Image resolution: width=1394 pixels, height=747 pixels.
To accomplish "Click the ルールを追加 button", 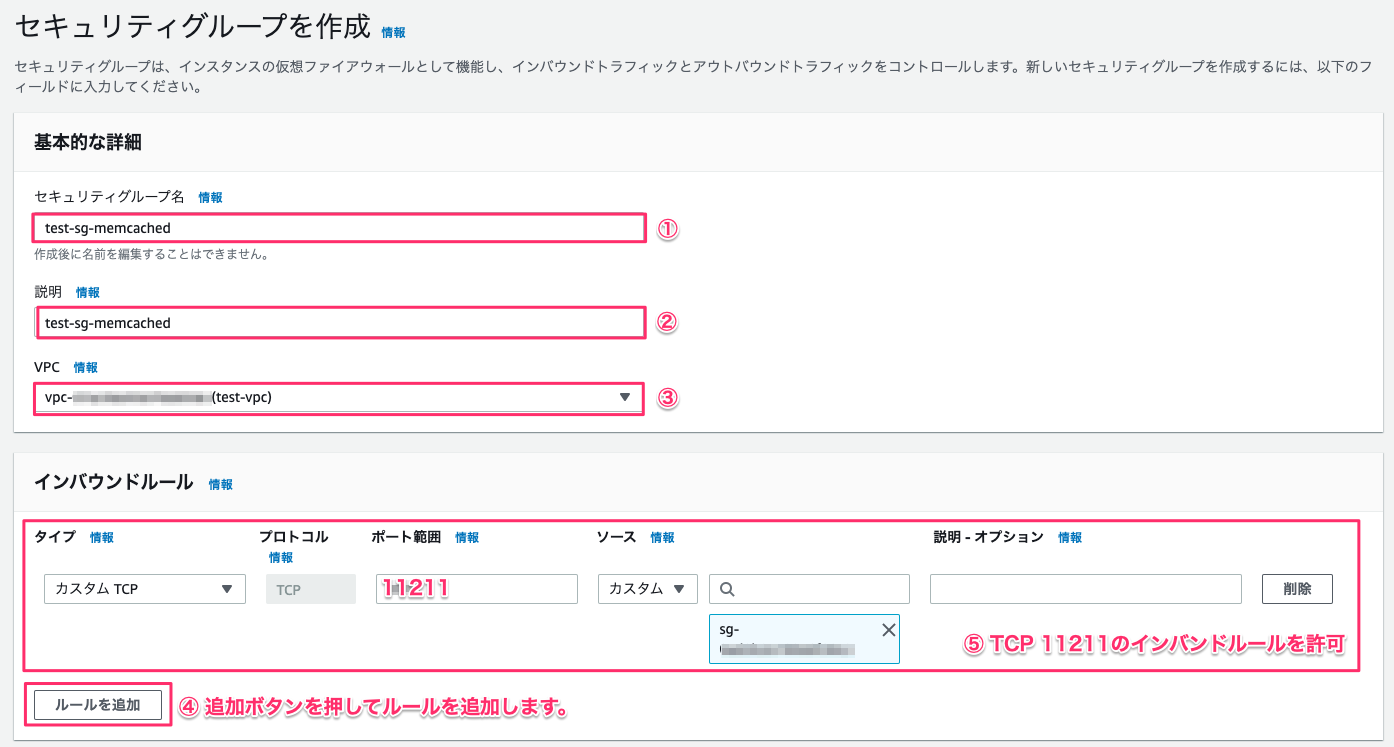I will (x=98, y=704).
